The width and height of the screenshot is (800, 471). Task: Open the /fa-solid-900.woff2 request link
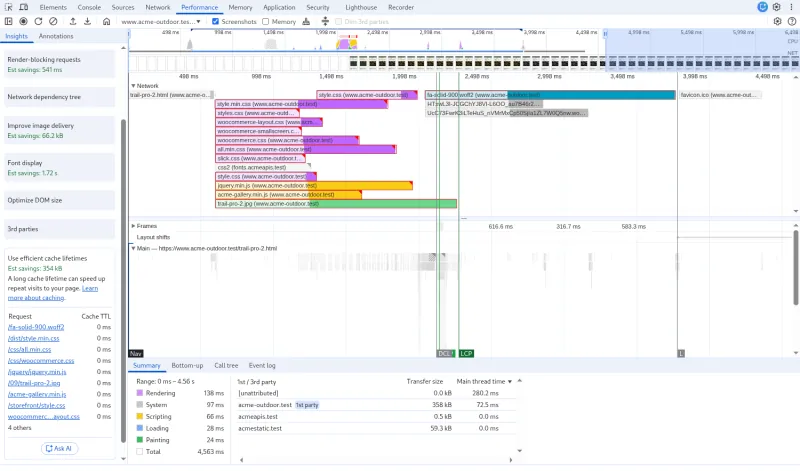click(36, 327)
